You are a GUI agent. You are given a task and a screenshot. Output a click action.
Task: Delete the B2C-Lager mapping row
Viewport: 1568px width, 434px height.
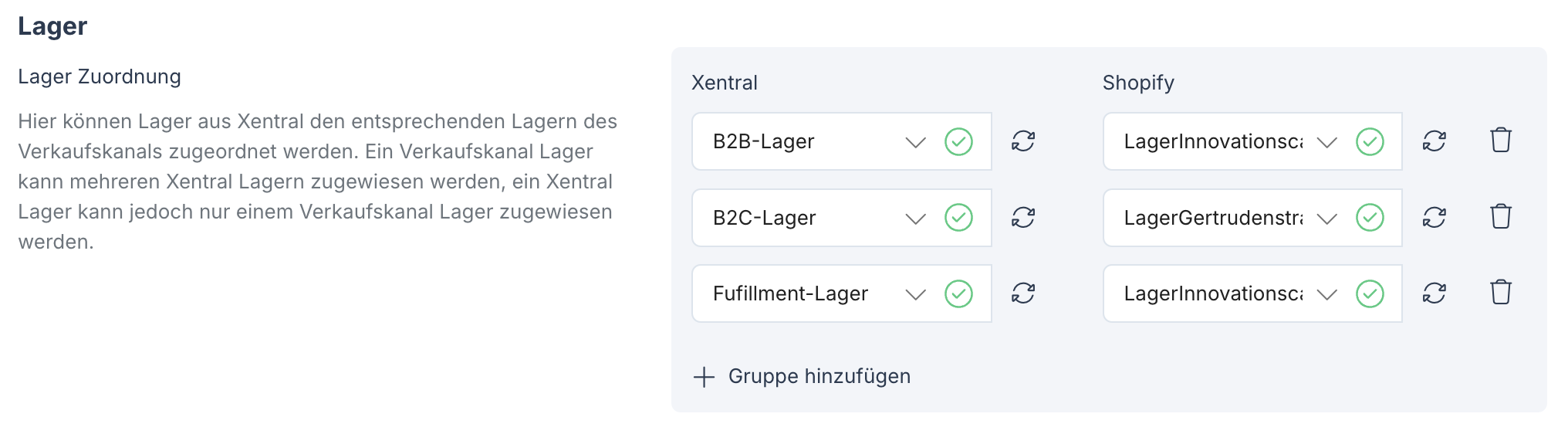[1501, 217]
